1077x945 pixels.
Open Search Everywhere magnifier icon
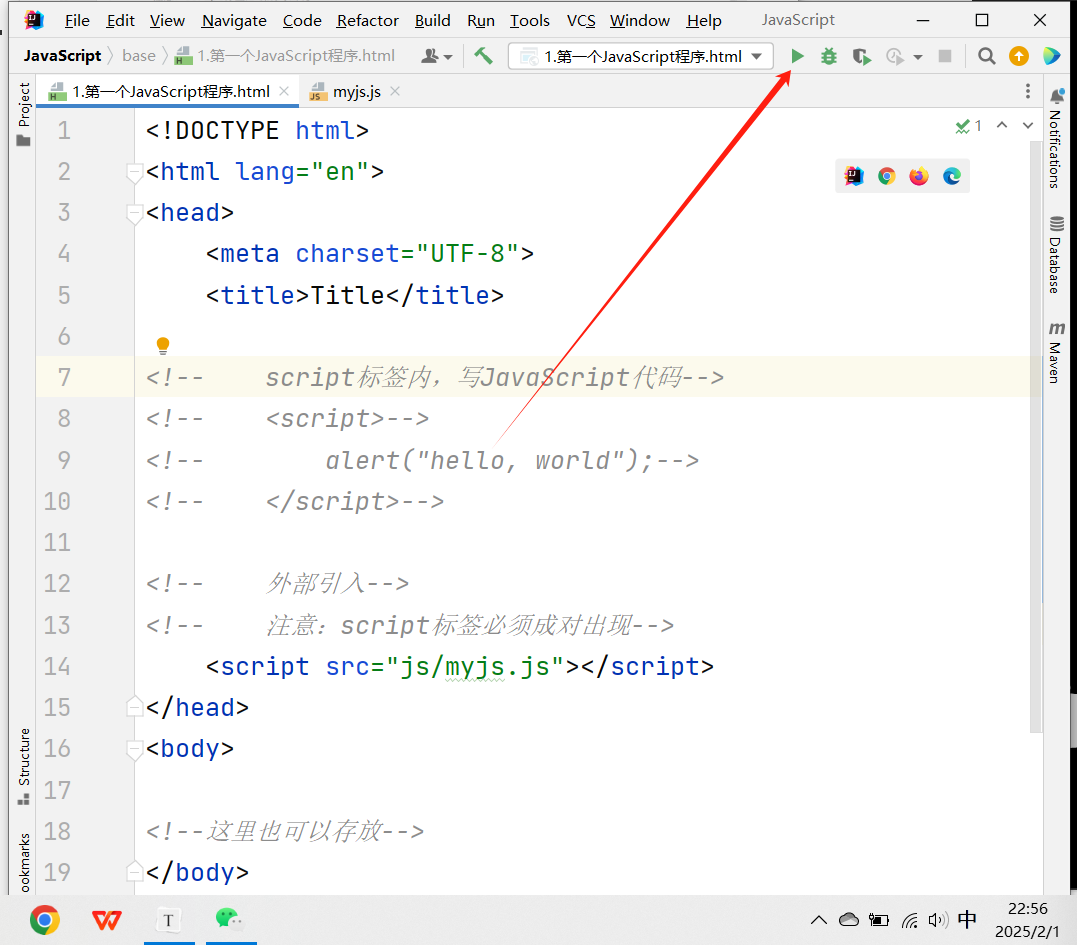click(x=986, y=56)
